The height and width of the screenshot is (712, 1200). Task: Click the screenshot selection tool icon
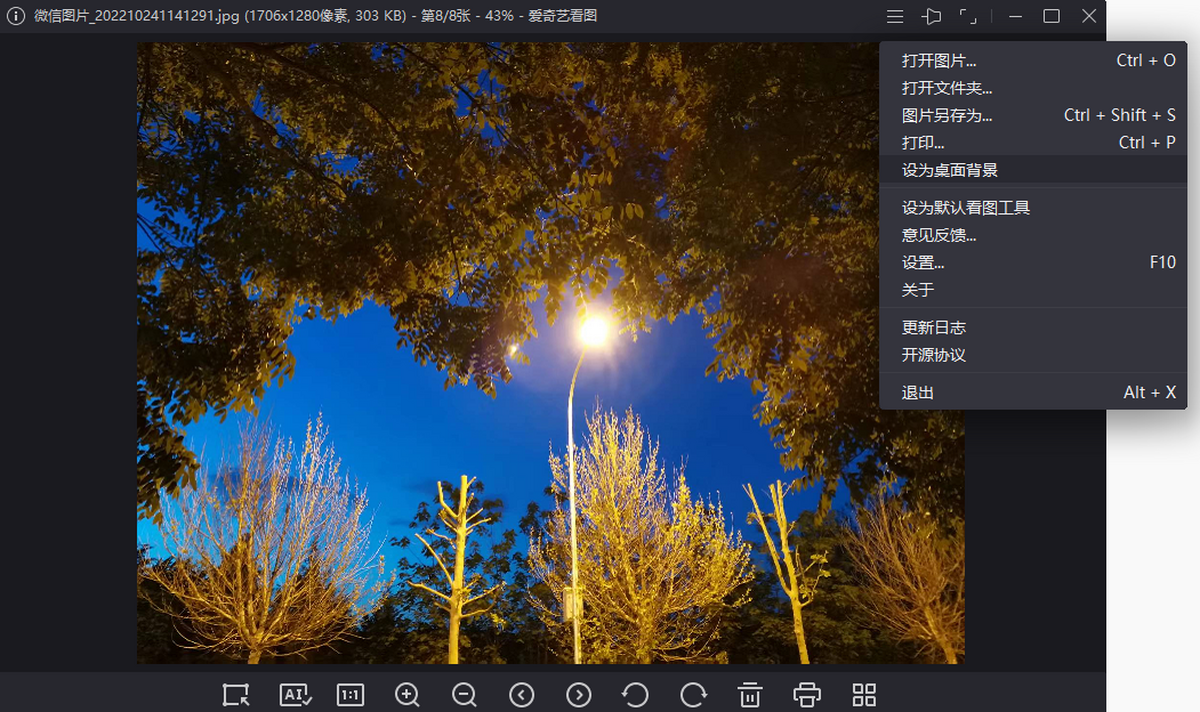coord(236,695)
